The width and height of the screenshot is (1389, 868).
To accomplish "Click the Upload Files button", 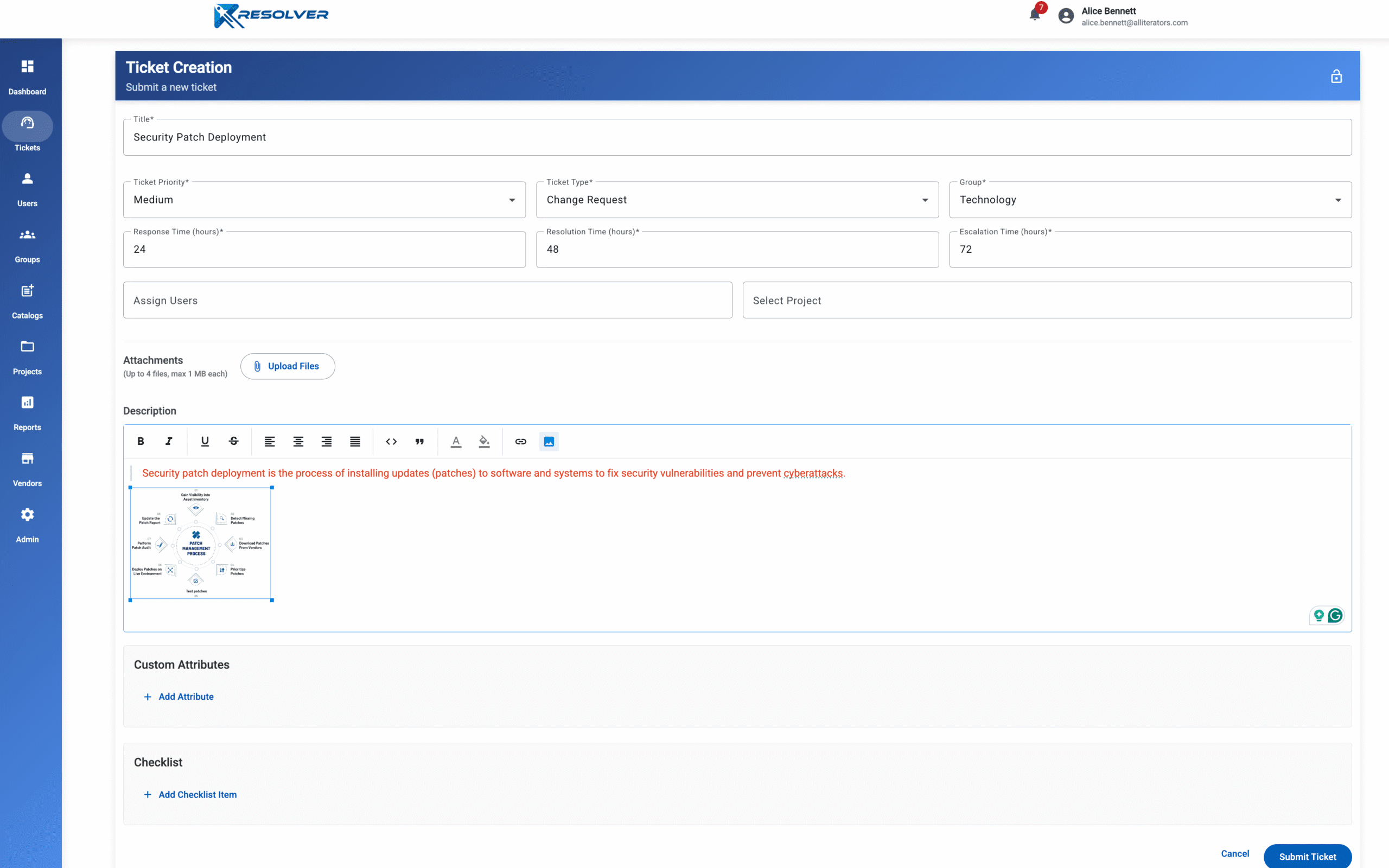I will pyautogui.click(x=288, y=366).
